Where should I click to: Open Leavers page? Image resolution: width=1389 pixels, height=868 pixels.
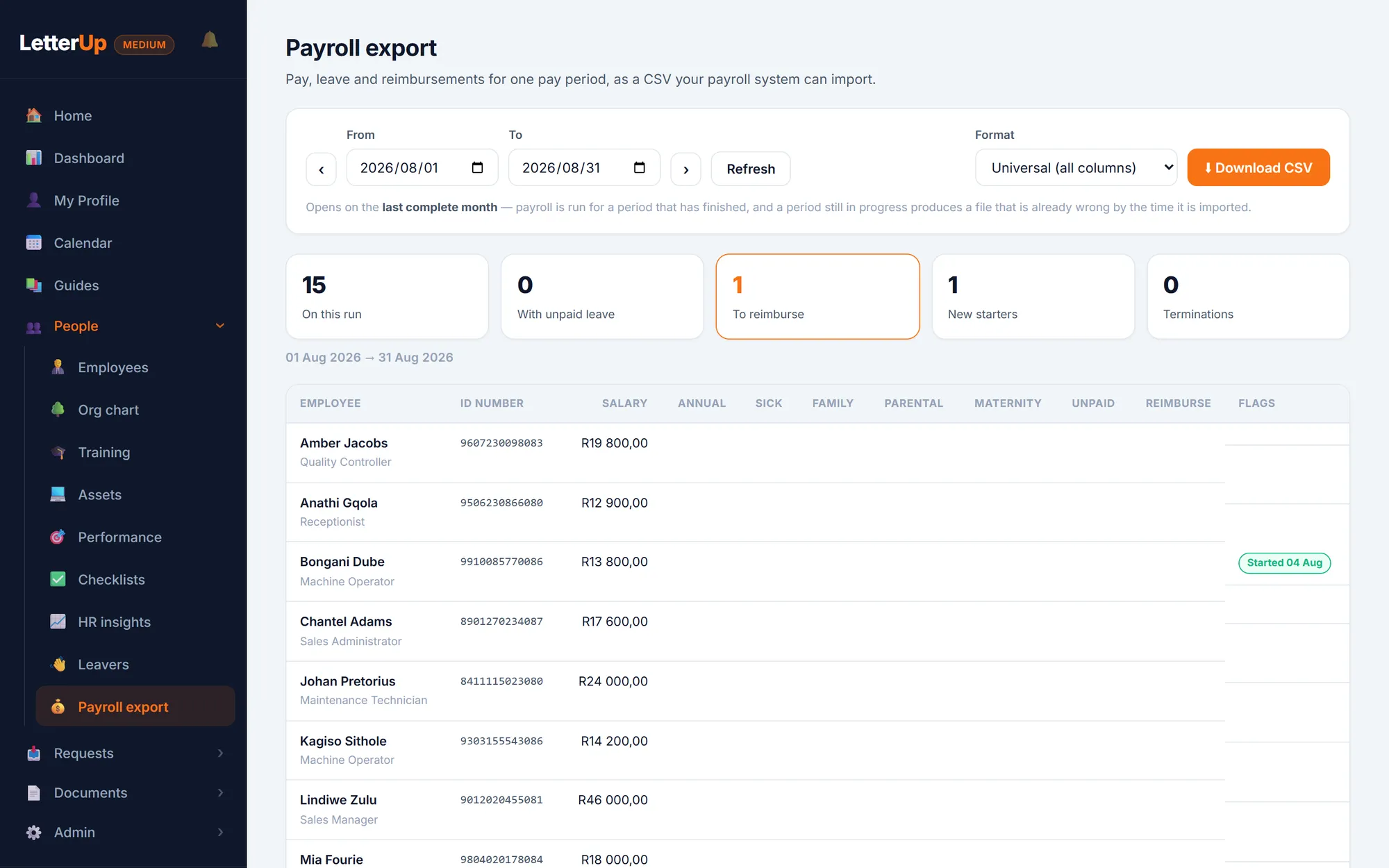135,664
